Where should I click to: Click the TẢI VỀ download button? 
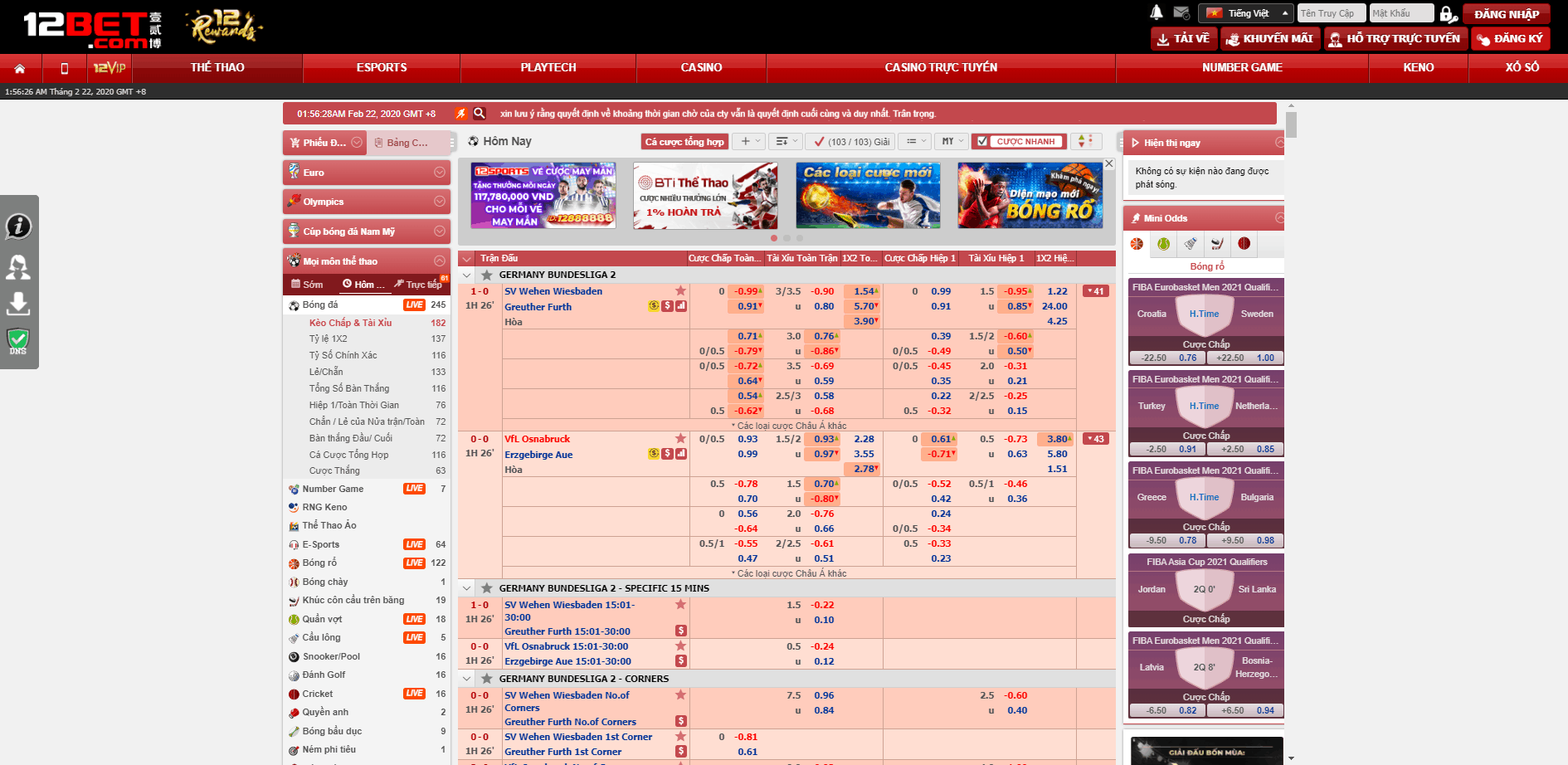coord(1184,39)
